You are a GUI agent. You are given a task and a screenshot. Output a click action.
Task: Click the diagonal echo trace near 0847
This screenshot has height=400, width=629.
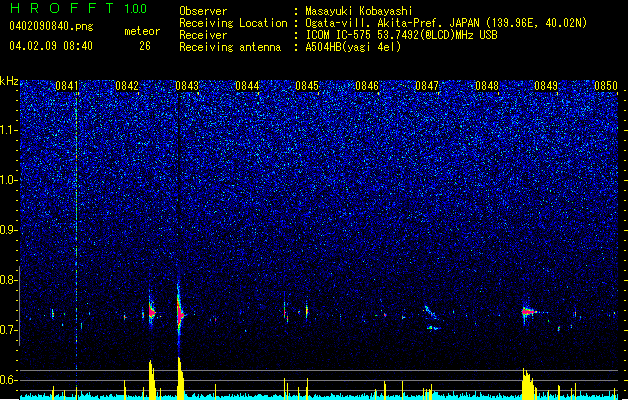(x=431, y=313)
